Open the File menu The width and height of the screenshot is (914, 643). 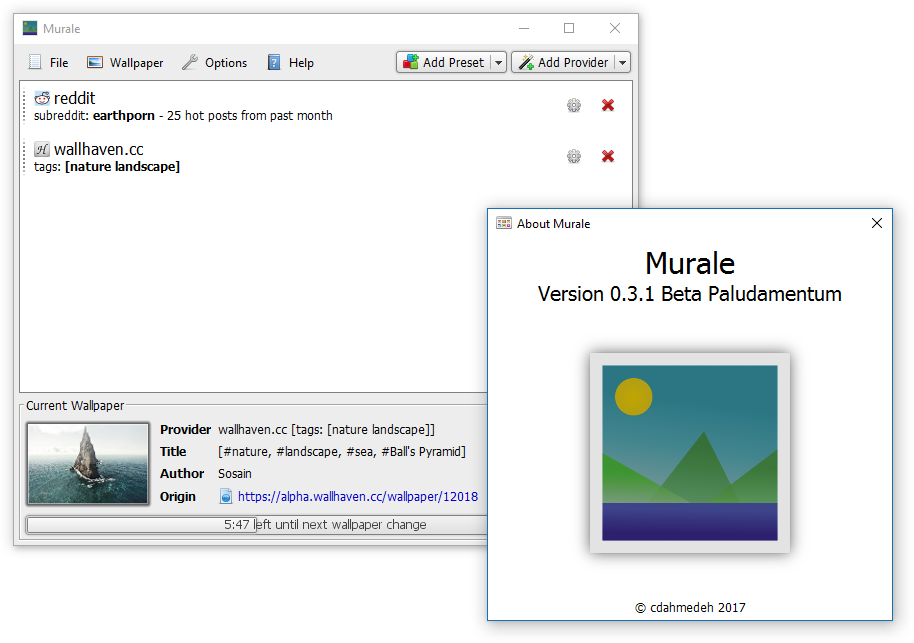coord(49,62)
